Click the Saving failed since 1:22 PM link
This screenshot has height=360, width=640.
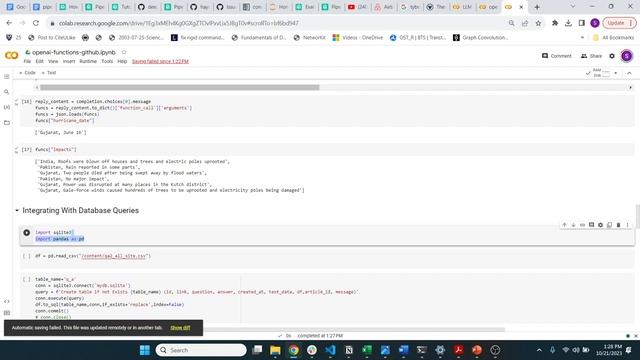pyautogui.click(x=160, y=61)
